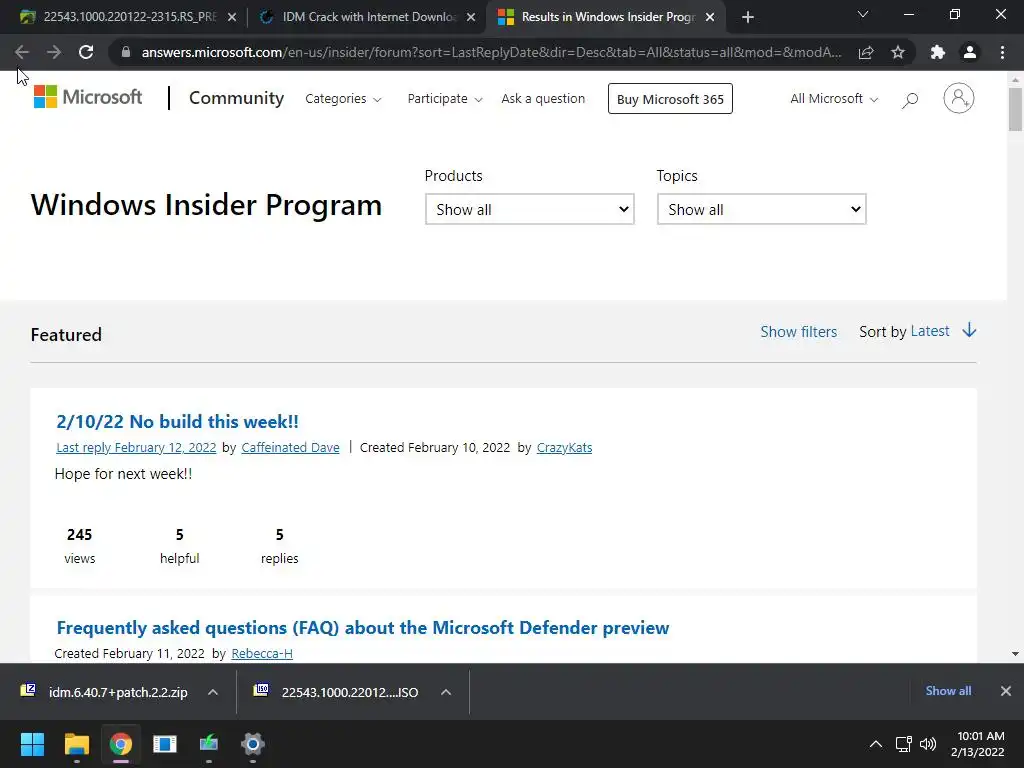
Task: Click the page vertical scrollbar thumb
Action: [1015, 109]
